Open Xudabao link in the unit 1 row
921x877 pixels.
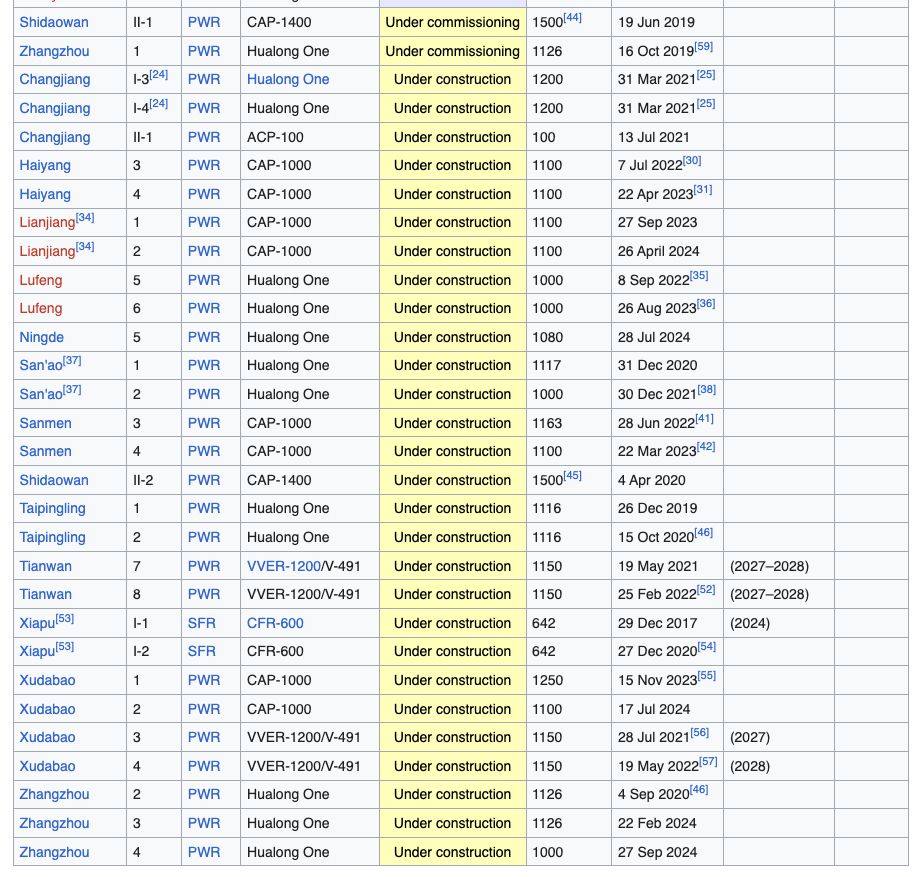tap(47, 680)
